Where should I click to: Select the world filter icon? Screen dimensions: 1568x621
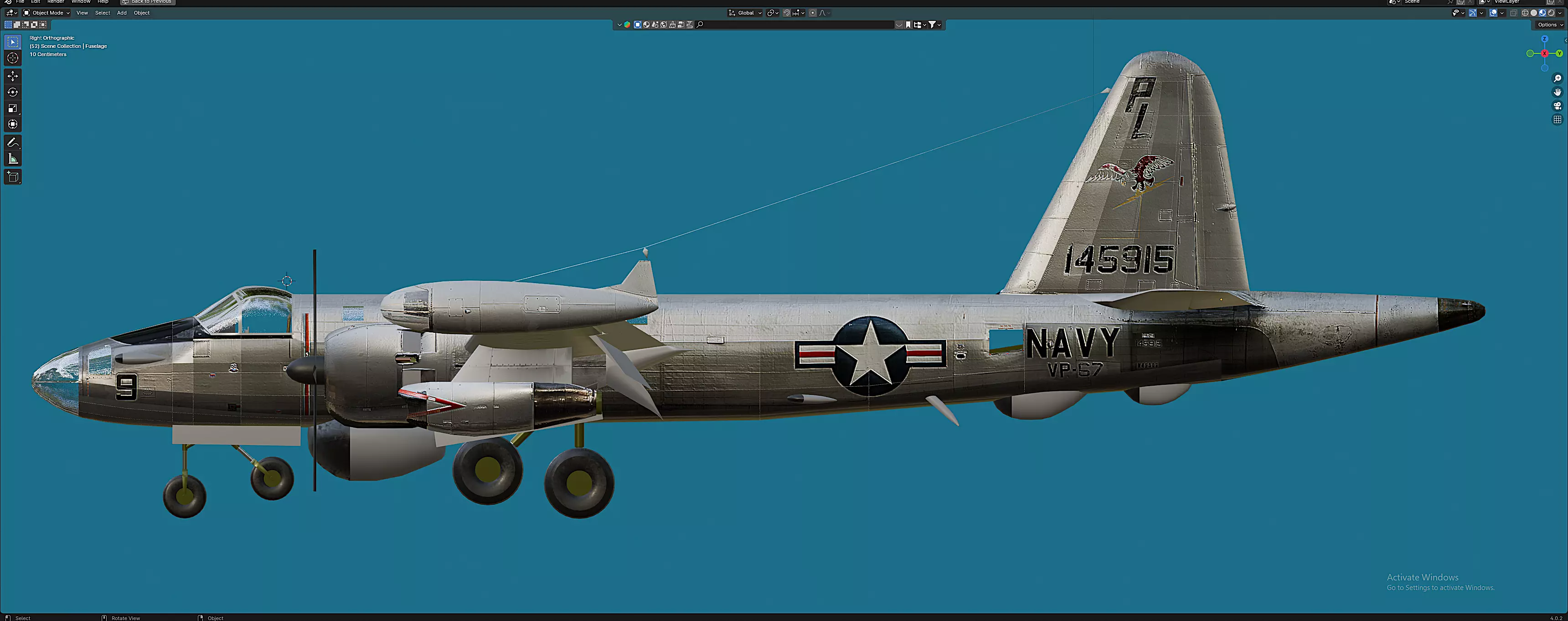tap(664, 24)
